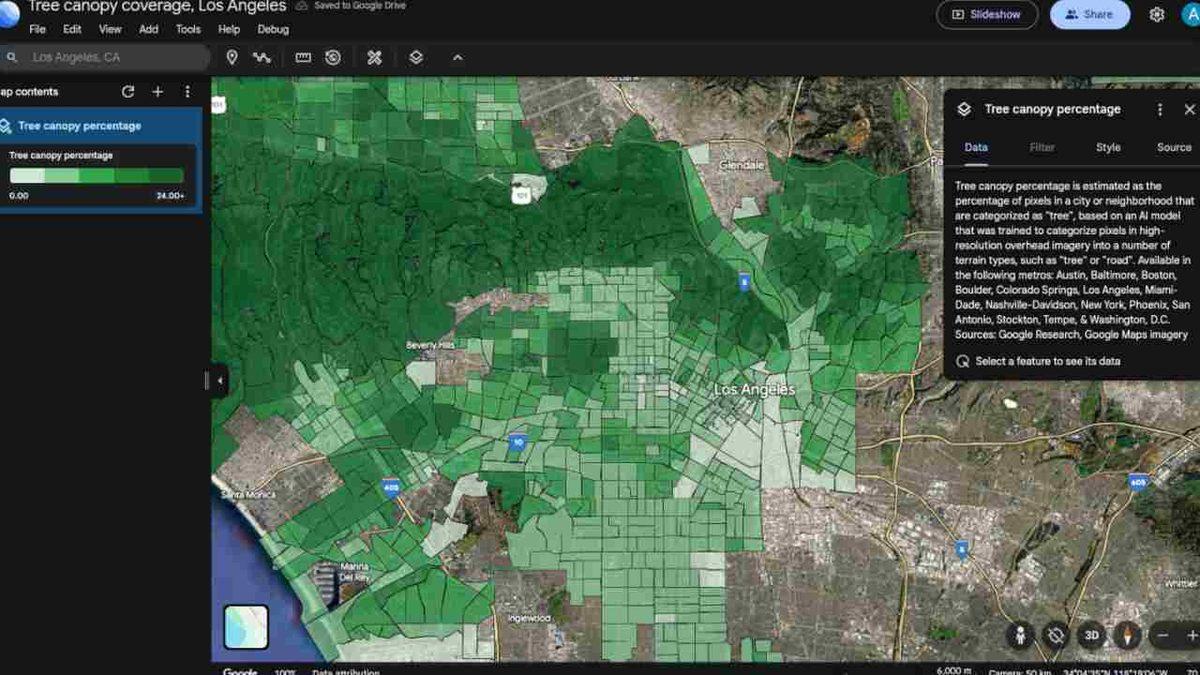Switch to the Style tab
The height and width of the screenshot is (675, 1200).
pyautogui.click(x=1108, y=147)
